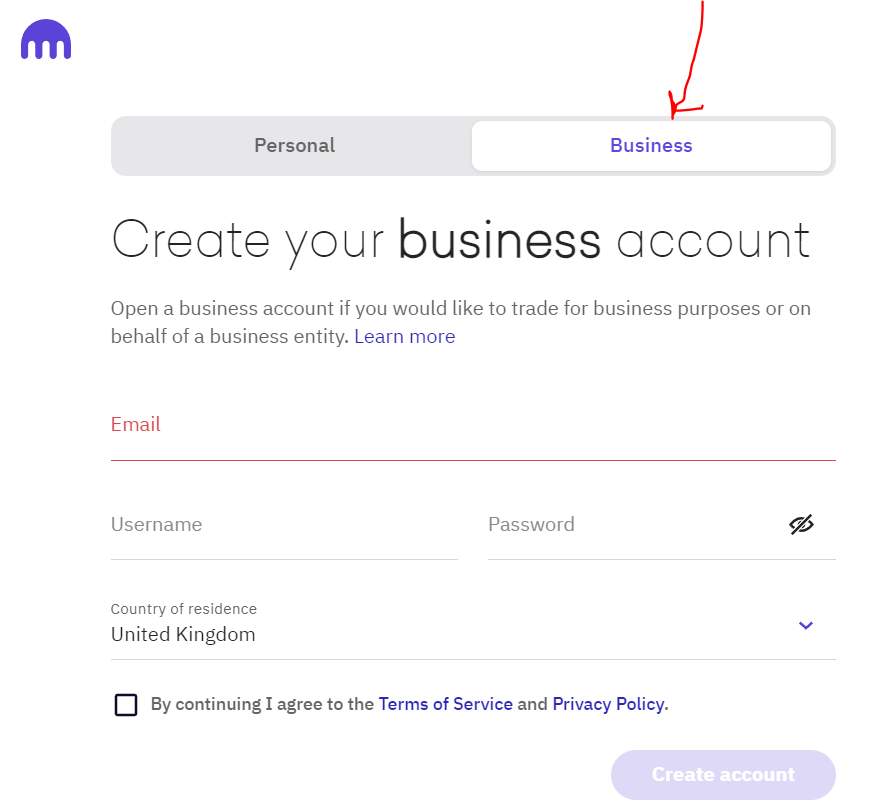The width and height of the screenshot is (873, 810).
Task: Click the bold "business" word in heading
Action: pos(499,240)
